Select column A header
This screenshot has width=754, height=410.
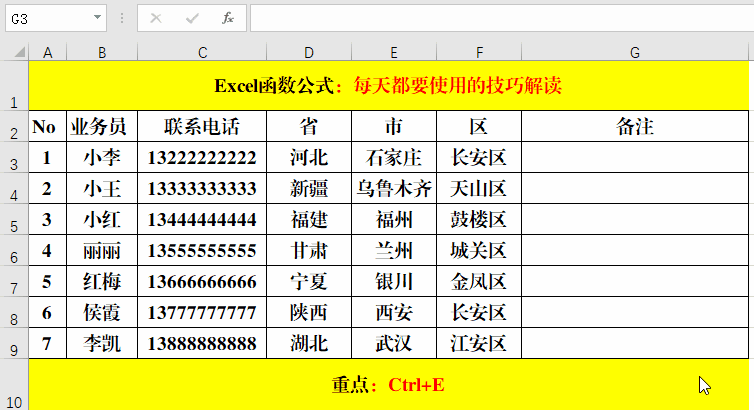(x=48, y=52)
